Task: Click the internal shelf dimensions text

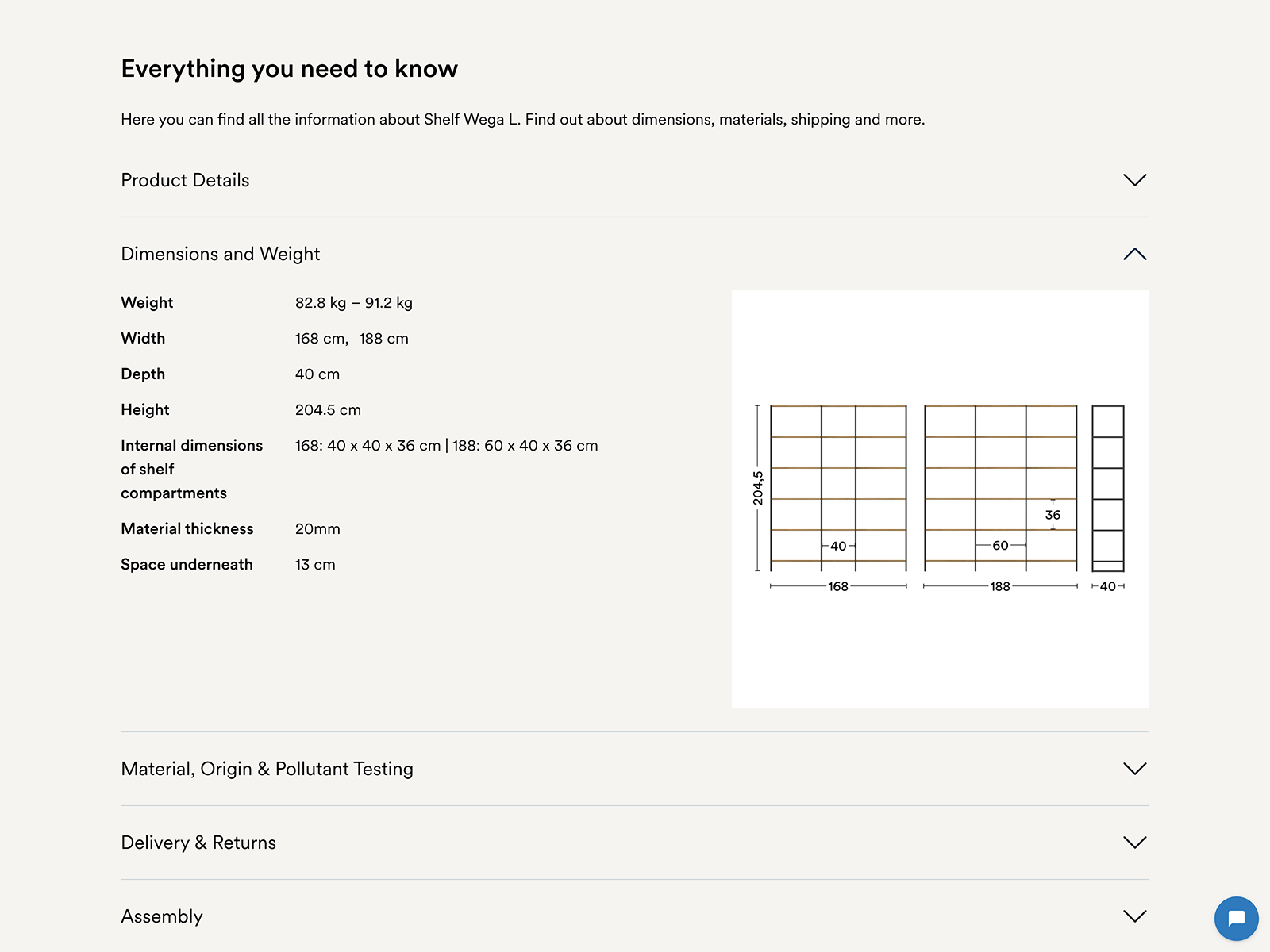Action: click(445, 445)
